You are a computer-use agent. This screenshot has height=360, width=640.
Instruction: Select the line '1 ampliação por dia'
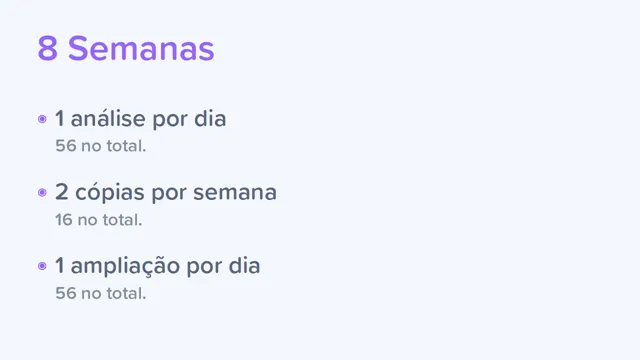[158, 266]
